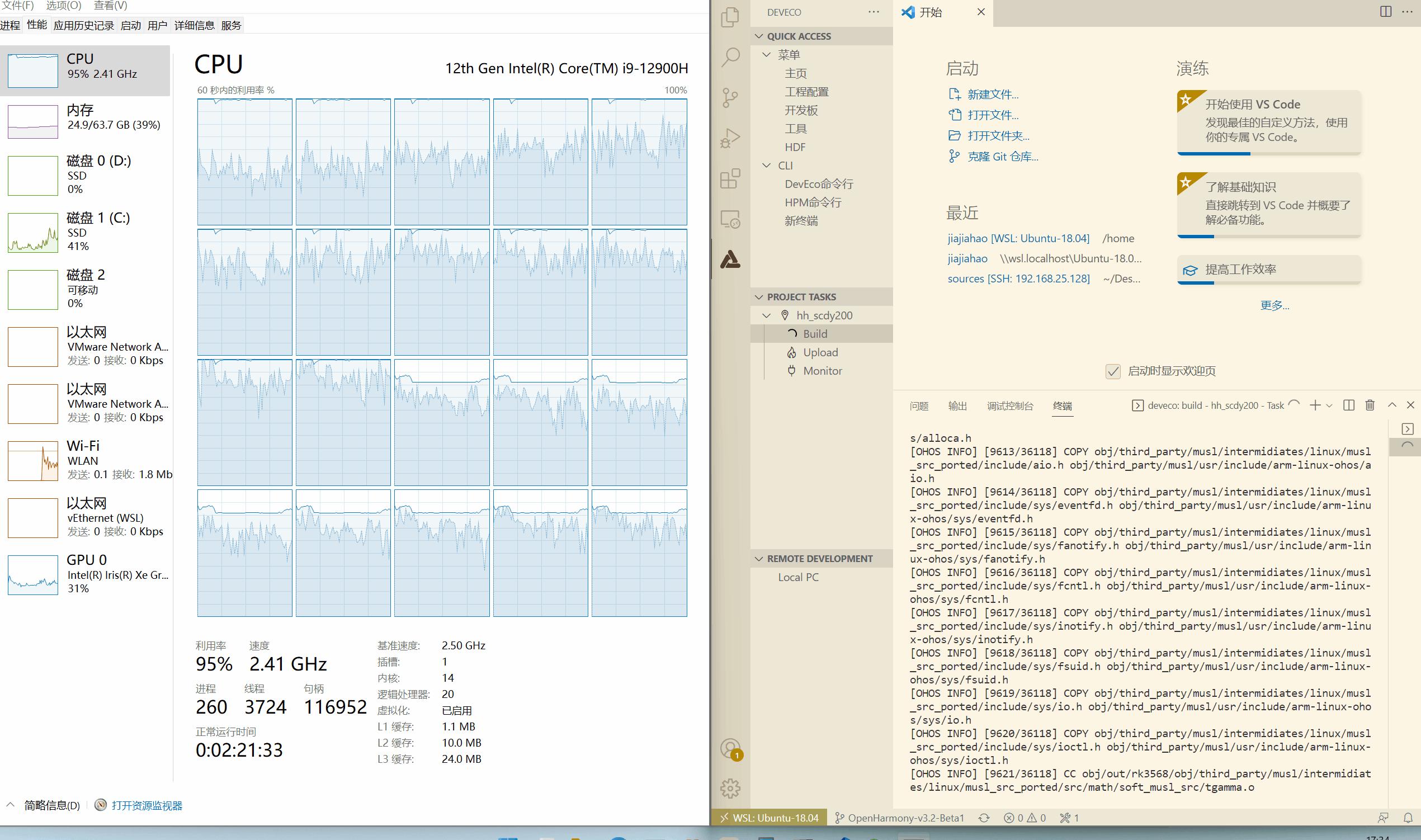The image size is (1421, 840).
Task: Click the split terminal icon
Action: 1348,405
